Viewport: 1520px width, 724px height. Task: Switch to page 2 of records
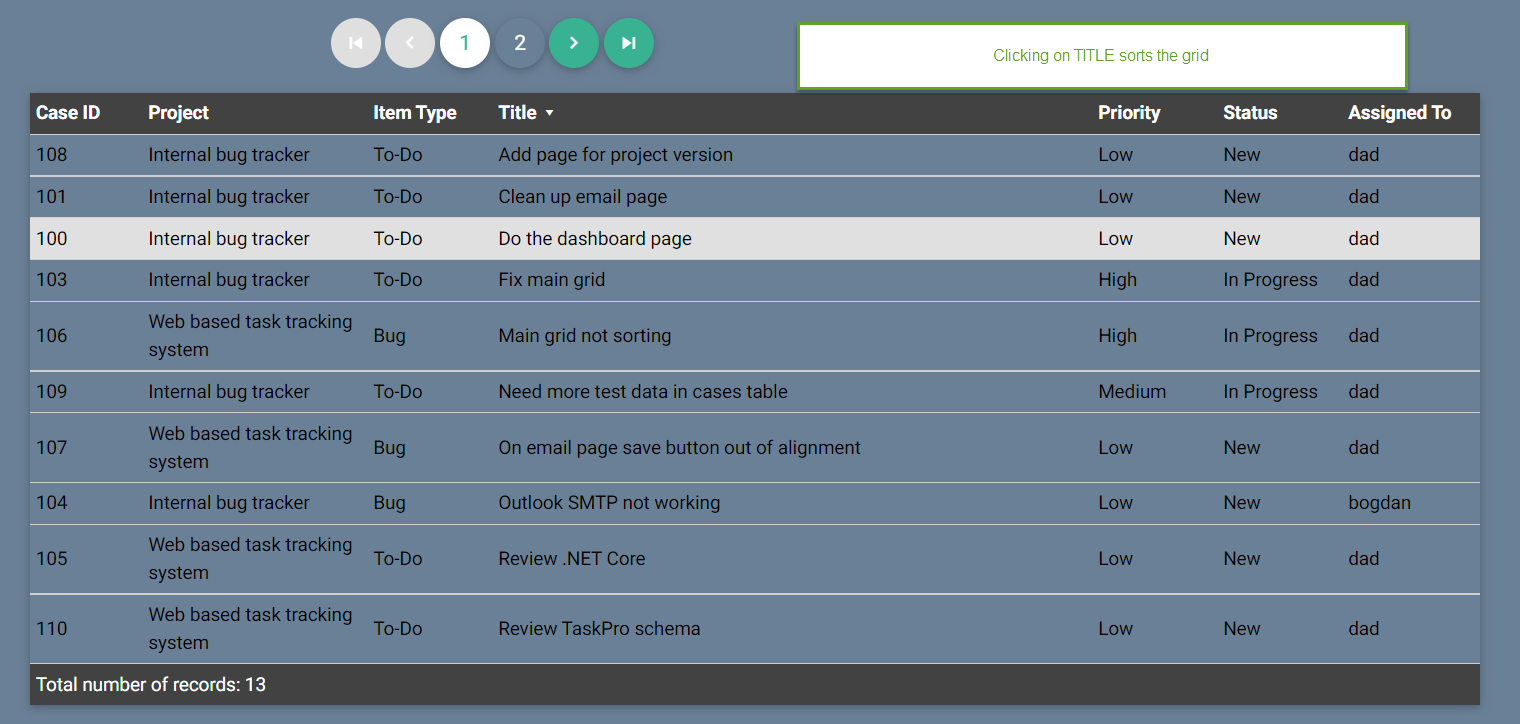click(520, 43)
